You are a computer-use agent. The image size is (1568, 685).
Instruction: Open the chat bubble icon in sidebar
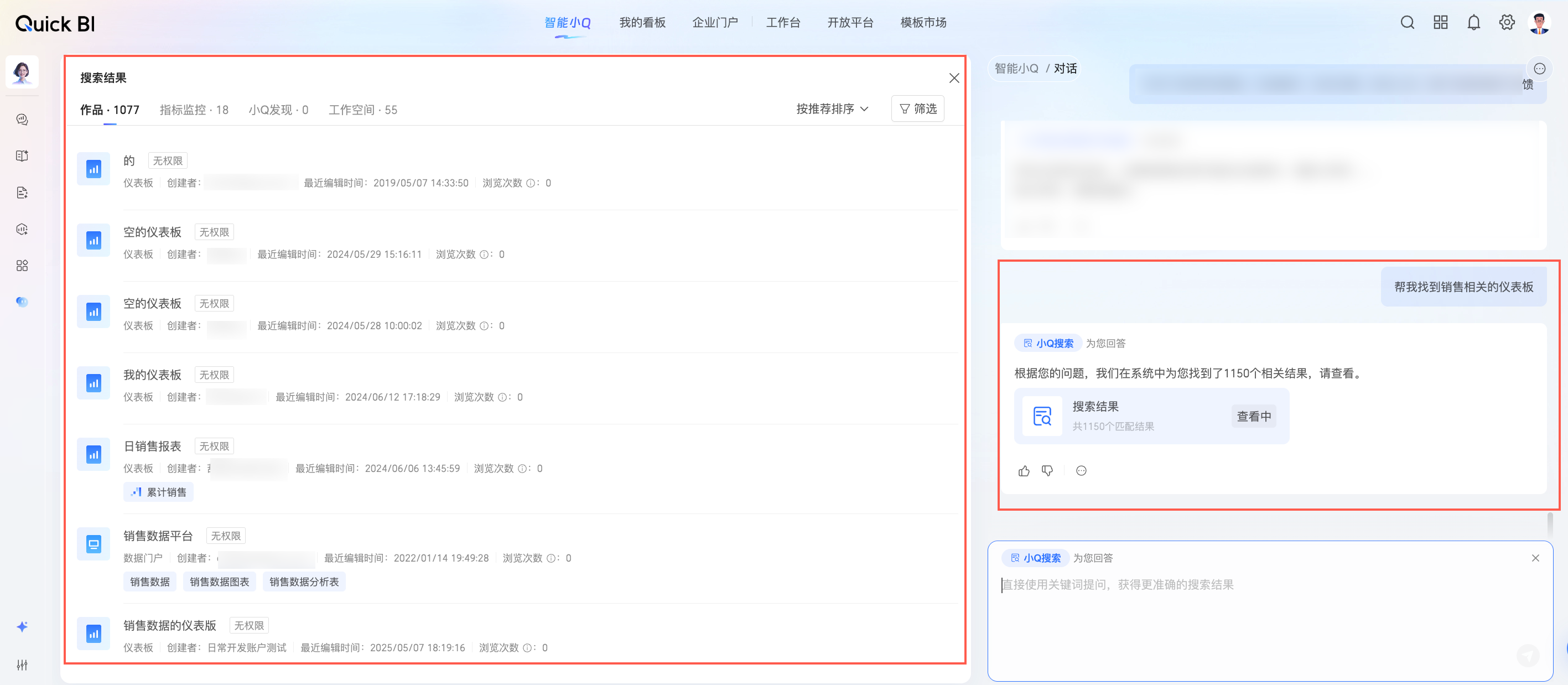click(23, 120)
